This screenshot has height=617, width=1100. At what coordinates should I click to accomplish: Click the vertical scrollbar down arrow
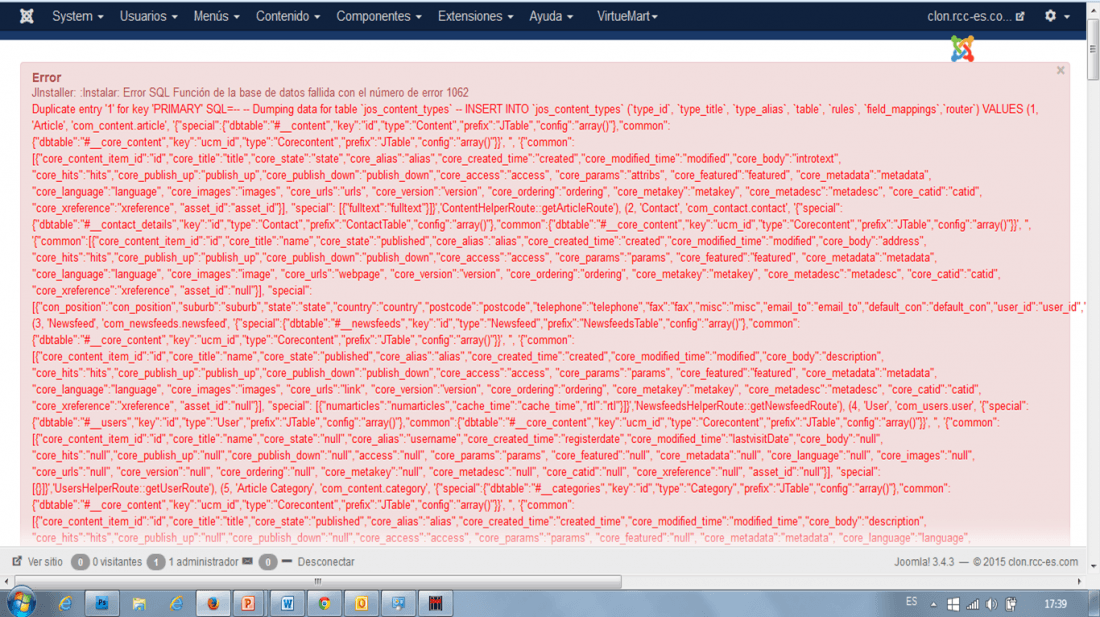1092,566
